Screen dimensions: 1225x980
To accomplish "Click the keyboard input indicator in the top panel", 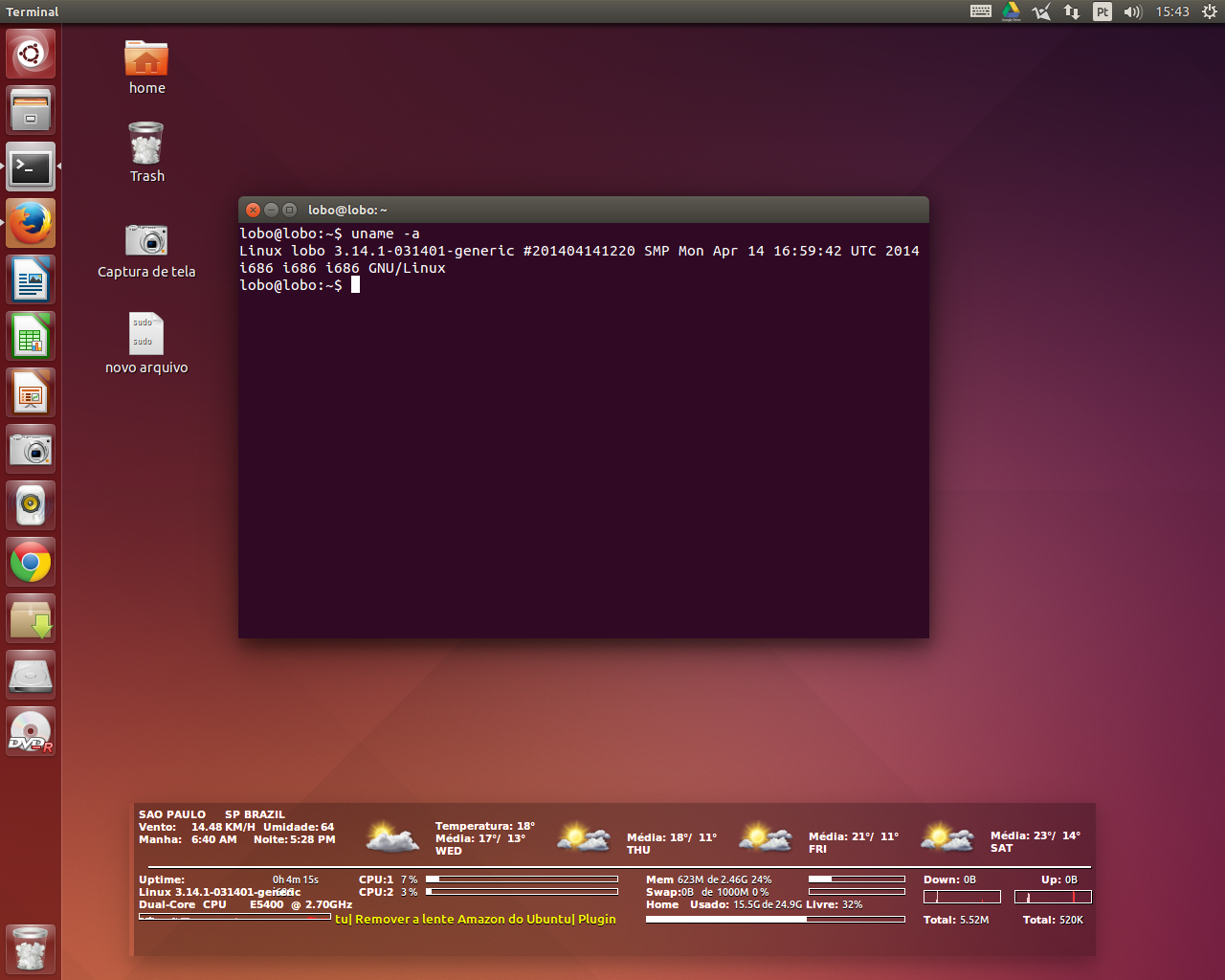I will 980,11.
